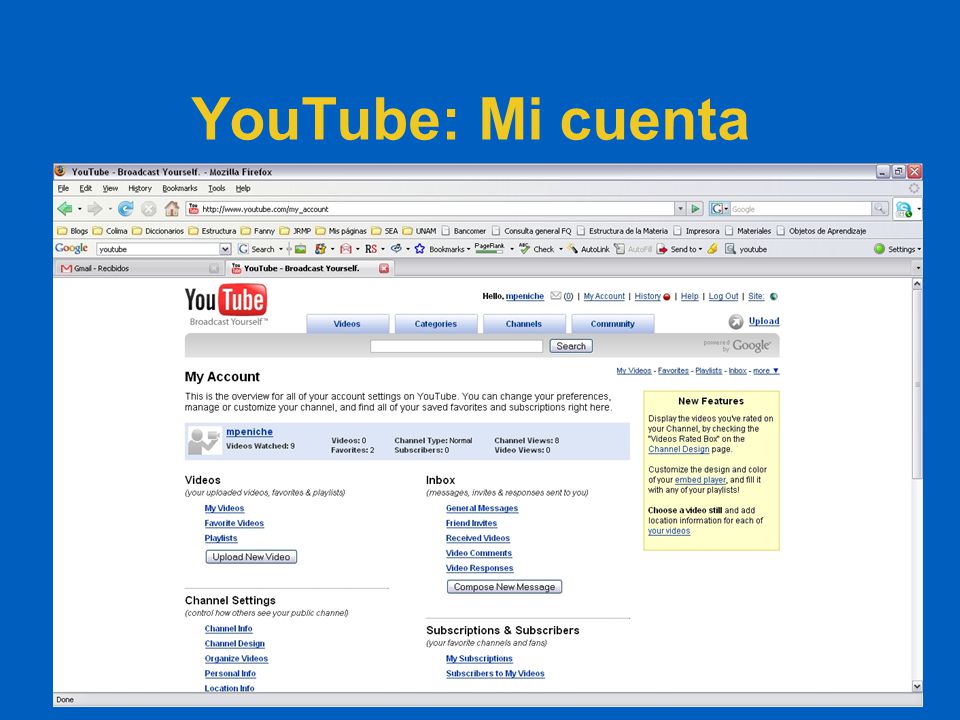Click the PageRank indicator
Viewport: 960px width, 720px height.
pos(490,248)
